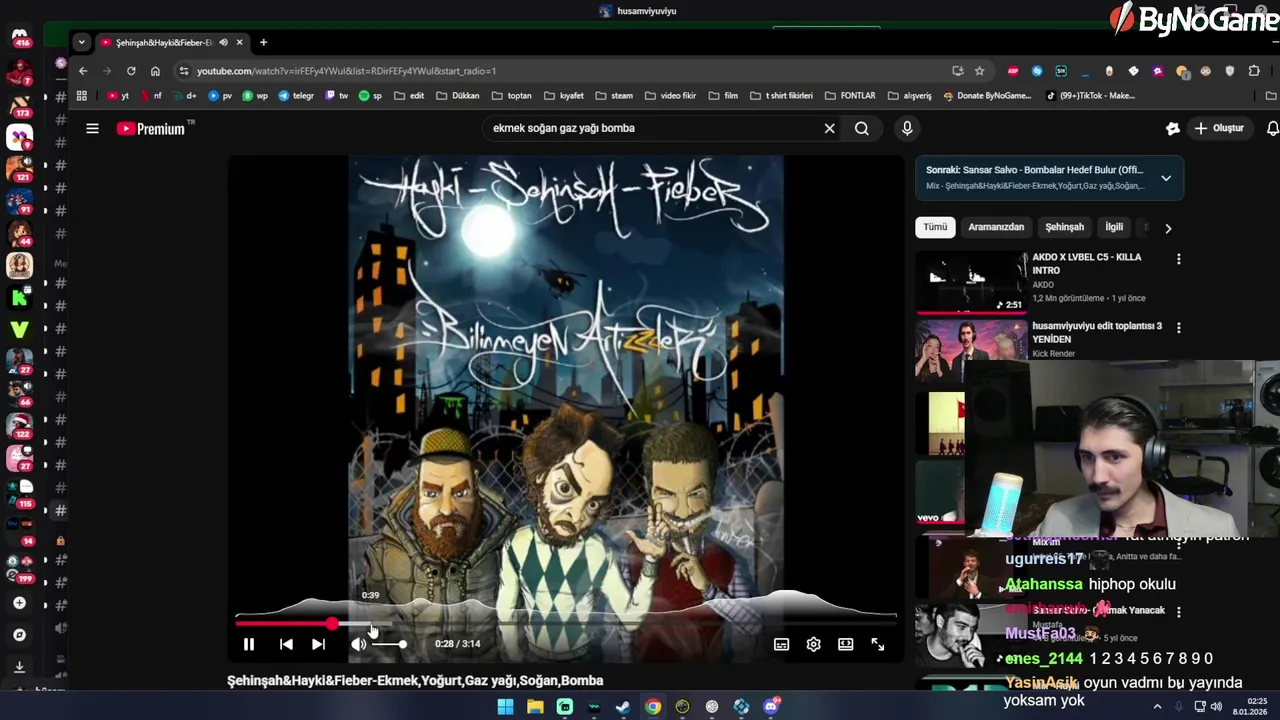Skip to the next video in player
The width and height of the screenshot is (1280, 720).
point(318,645)
